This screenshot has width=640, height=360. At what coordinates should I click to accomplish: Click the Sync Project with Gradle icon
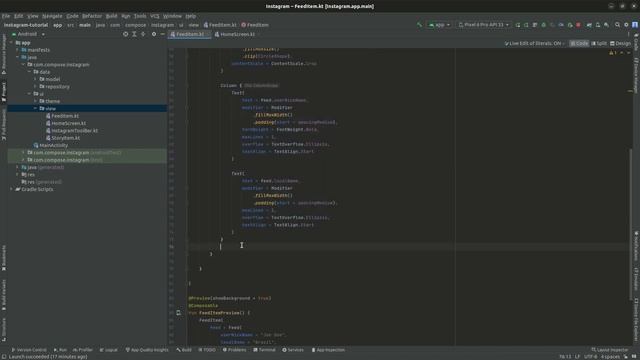pyautogui.click(x=589, y=25)
